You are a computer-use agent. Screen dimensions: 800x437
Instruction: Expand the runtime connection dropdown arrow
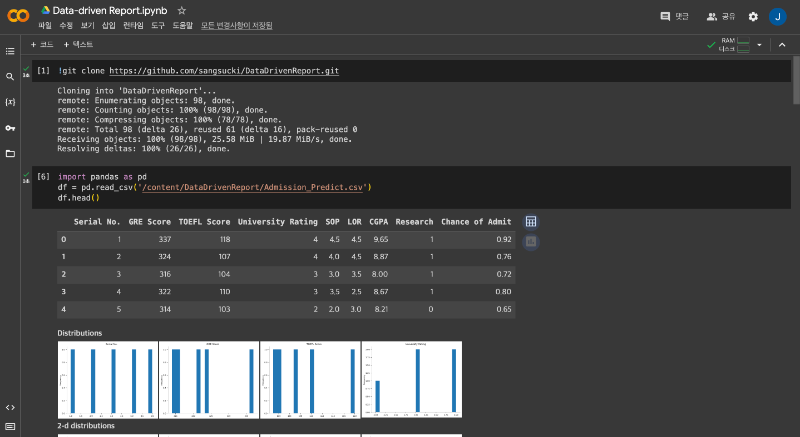click(759, 45)
